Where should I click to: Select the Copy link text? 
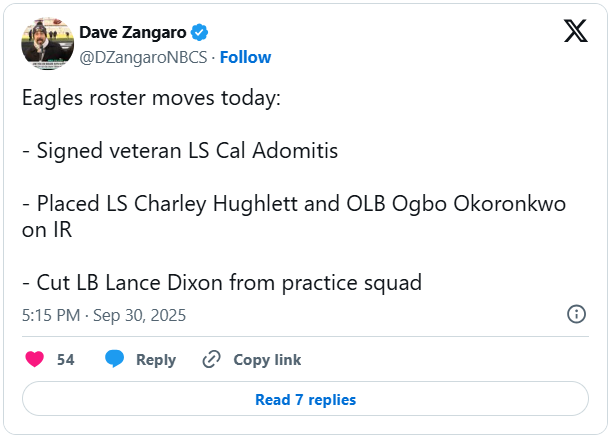[x=267, y=360]
